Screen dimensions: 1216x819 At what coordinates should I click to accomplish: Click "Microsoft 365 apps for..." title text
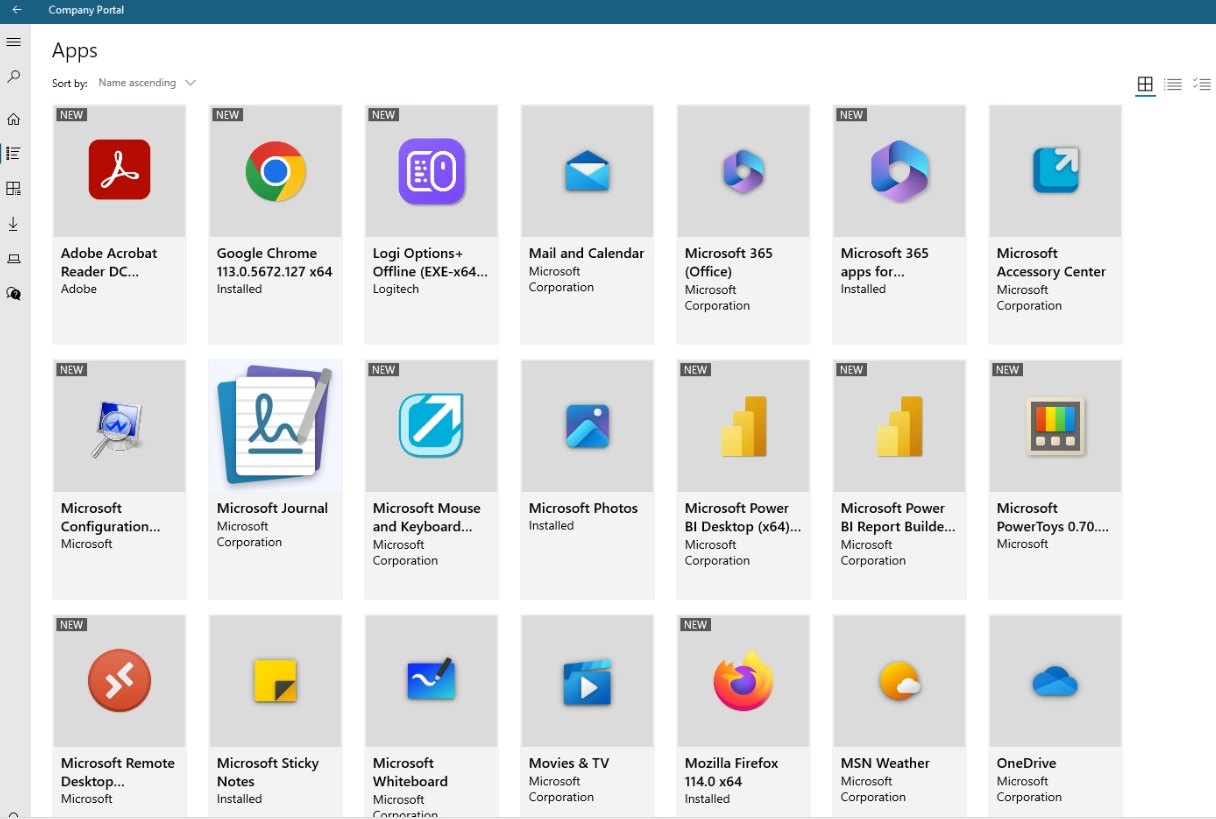(885, 262)
